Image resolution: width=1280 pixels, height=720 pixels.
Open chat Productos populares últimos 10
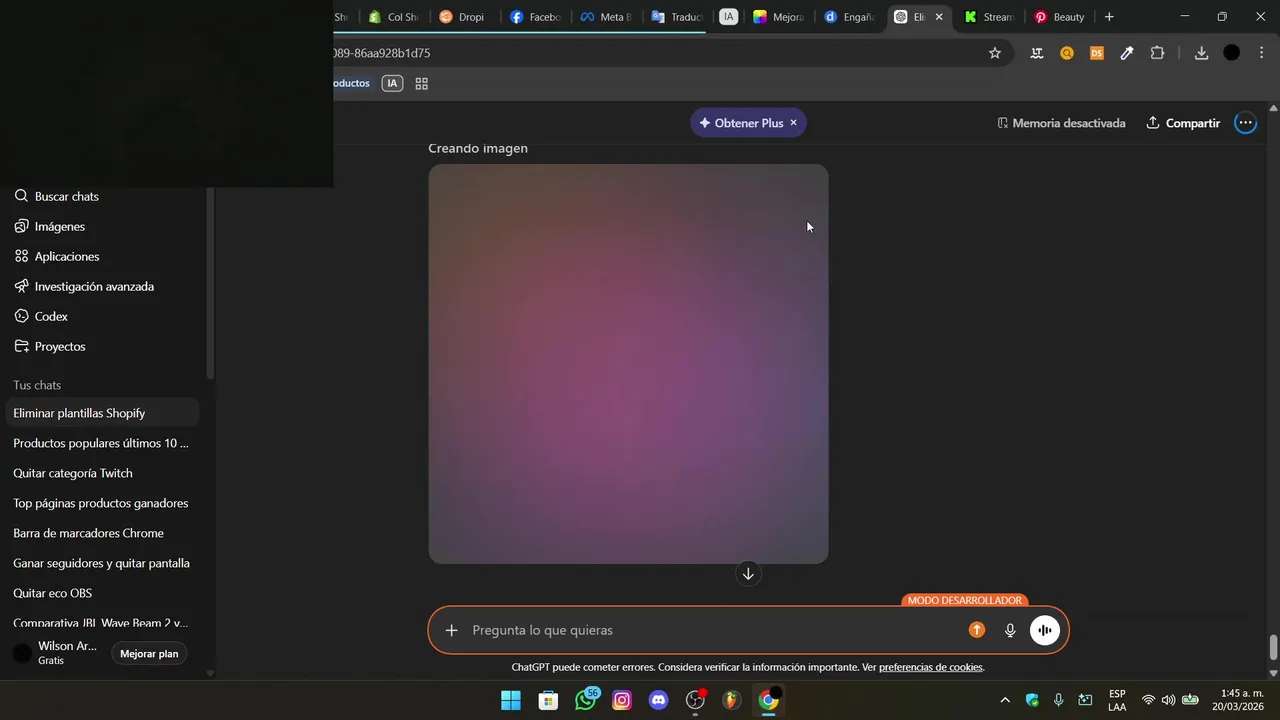(103, 443)
